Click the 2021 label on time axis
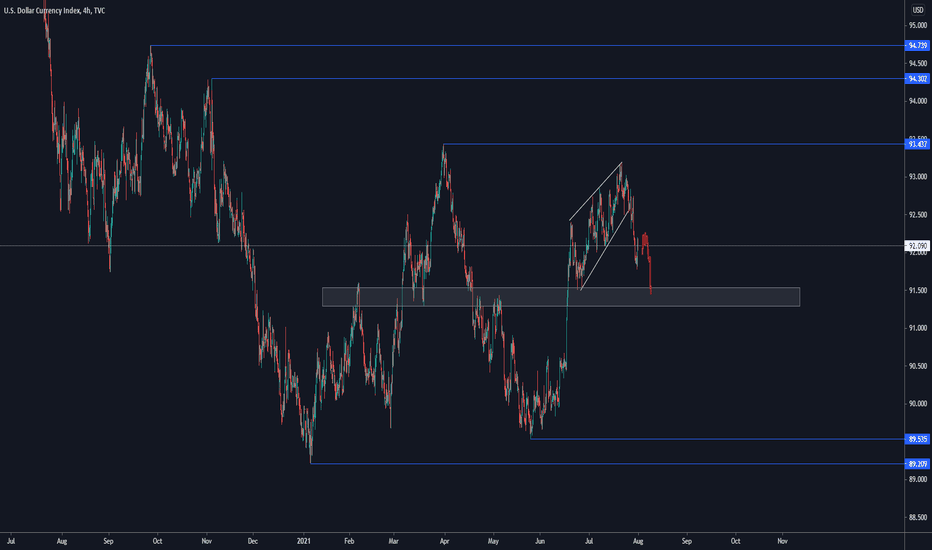 (x=304, y=541)
